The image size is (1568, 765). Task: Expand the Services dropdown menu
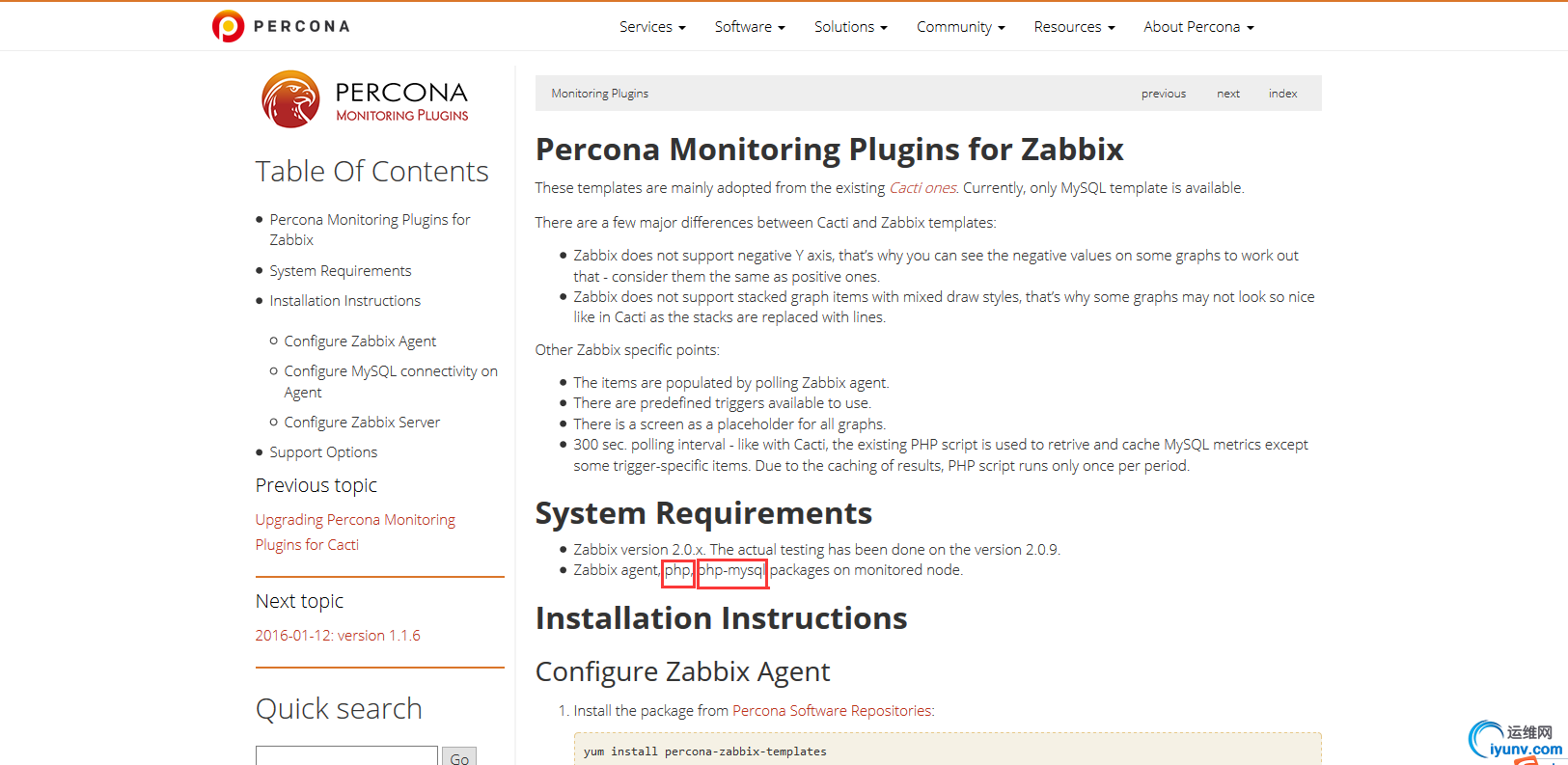pos(652,27)
